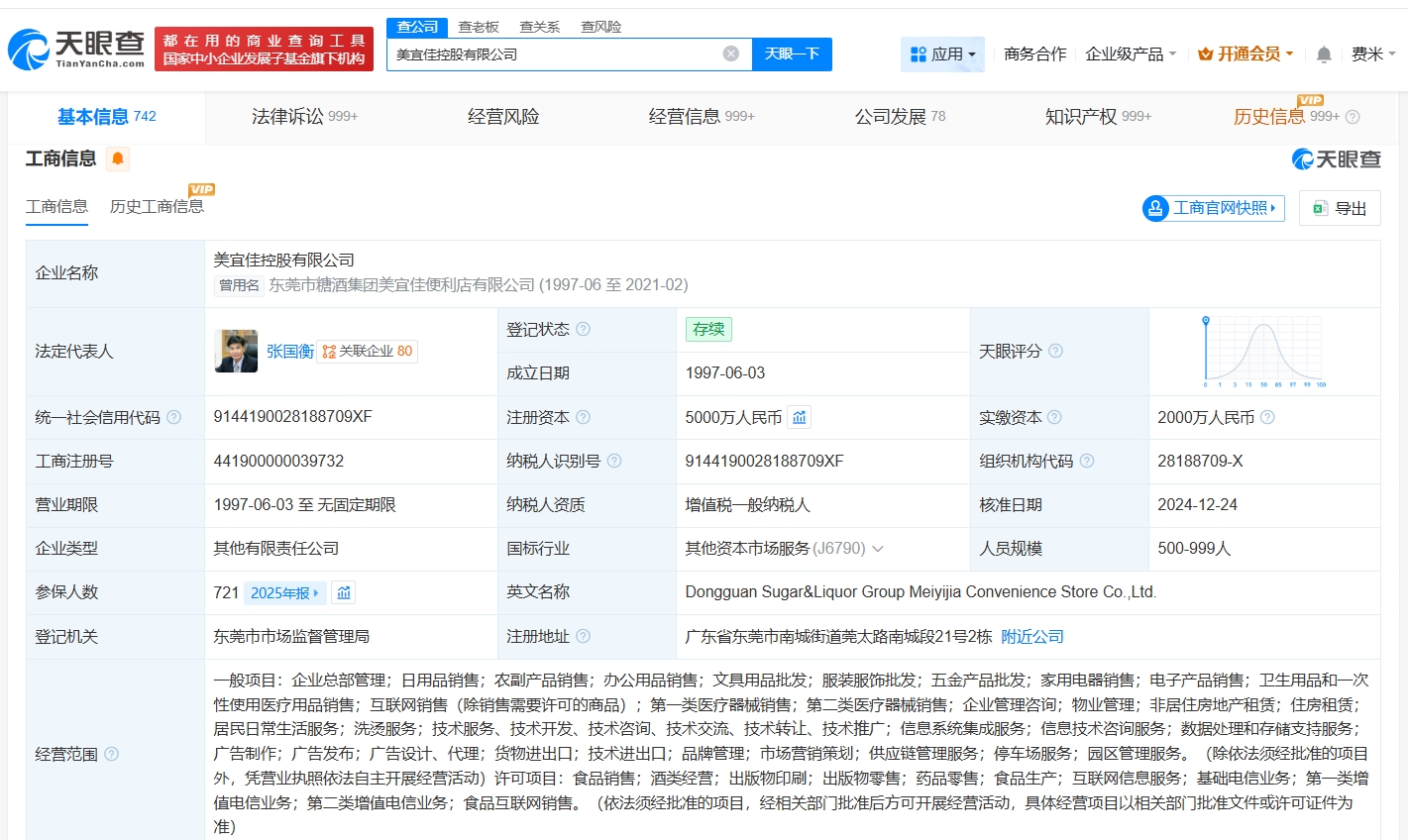Click the 营业期限 value 1997-06-03 至 无固定期限
Screen dimensions: 1408x840
305,504
